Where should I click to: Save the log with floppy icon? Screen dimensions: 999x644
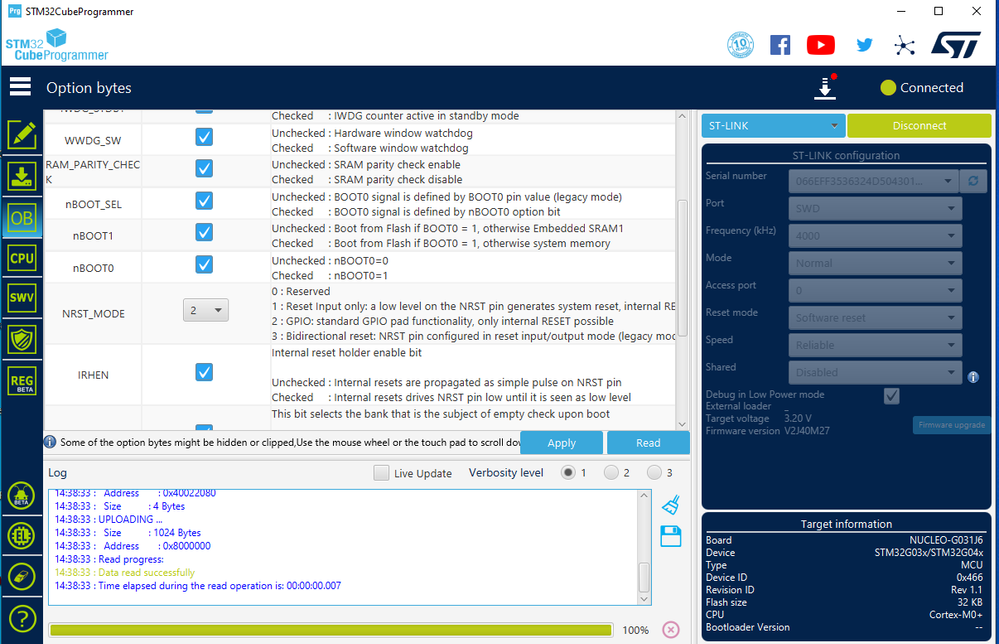[x=671, y=536]
